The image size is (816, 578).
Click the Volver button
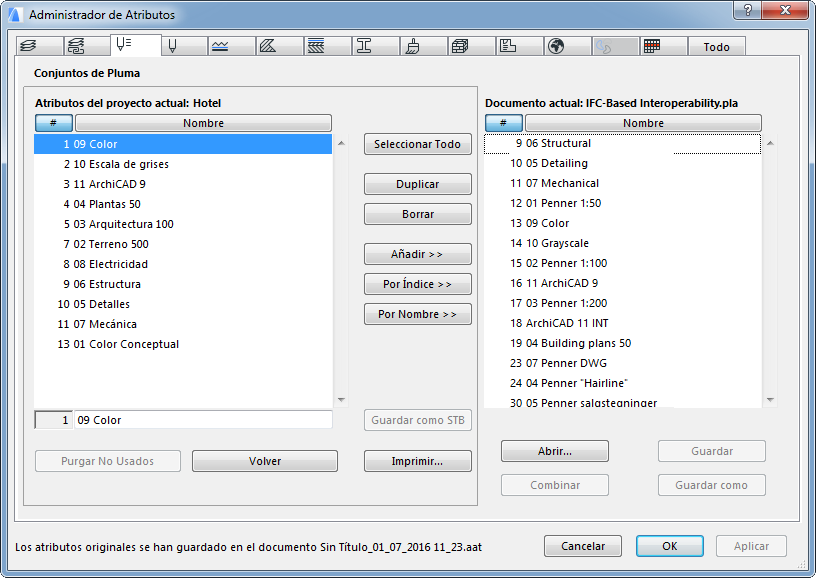coord(265,461)
